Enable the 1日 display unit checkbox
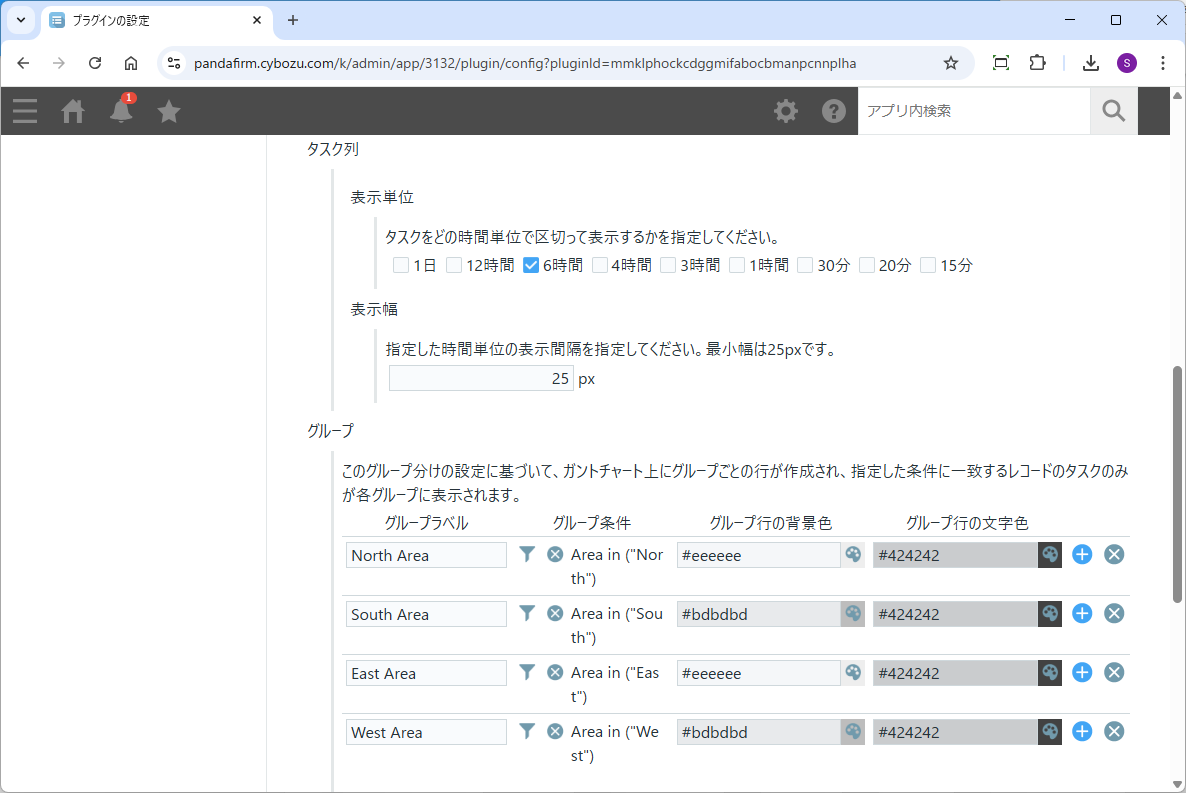1186x793 pixels. point(401,266)
